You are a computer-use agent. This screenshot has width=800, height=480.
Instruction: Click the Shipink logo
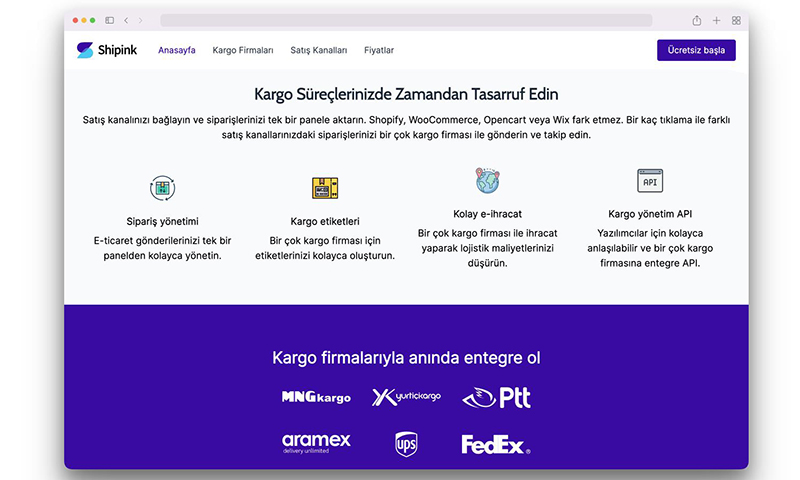coord(107,50)
